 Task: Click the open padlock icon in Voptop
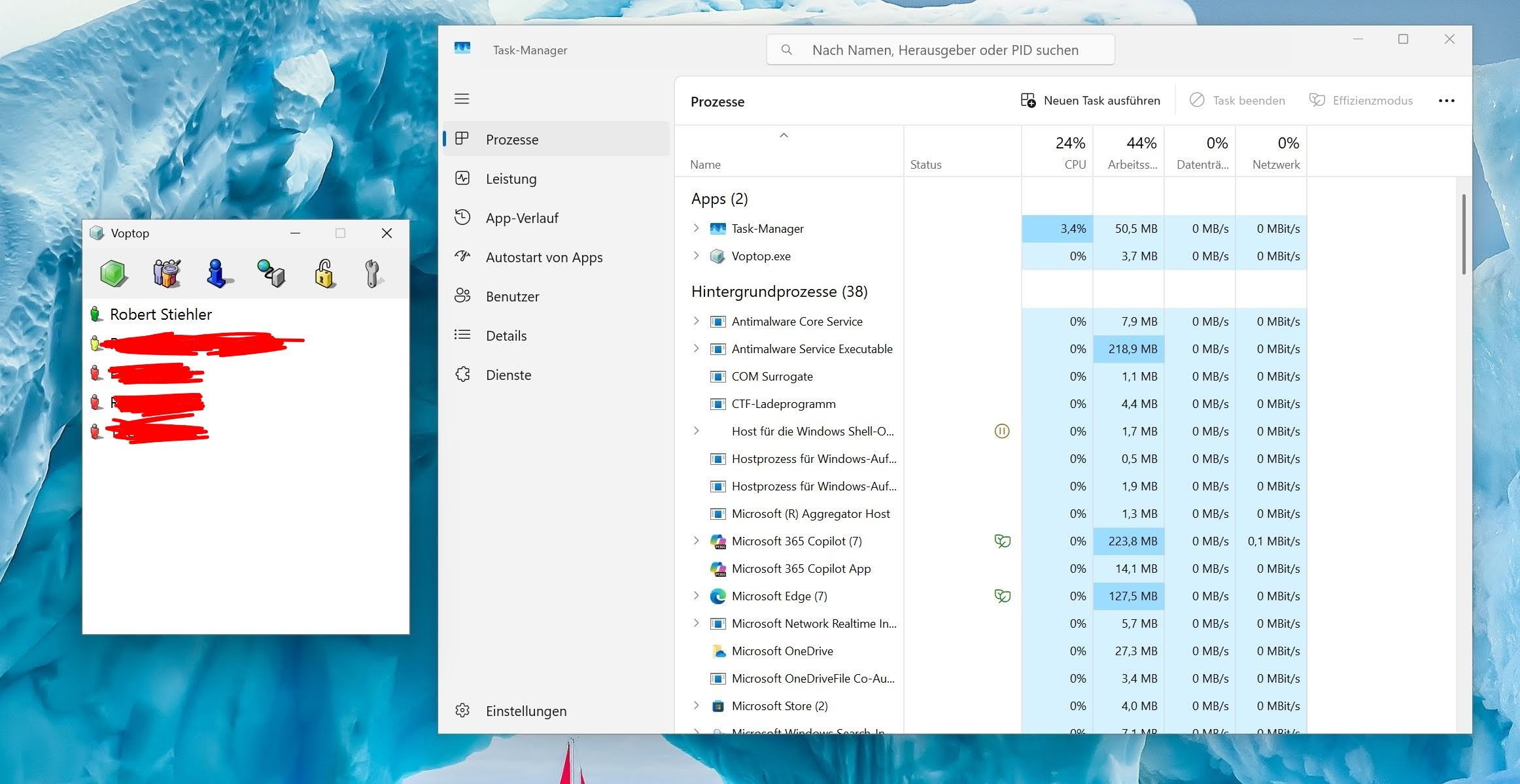point(324,273)
